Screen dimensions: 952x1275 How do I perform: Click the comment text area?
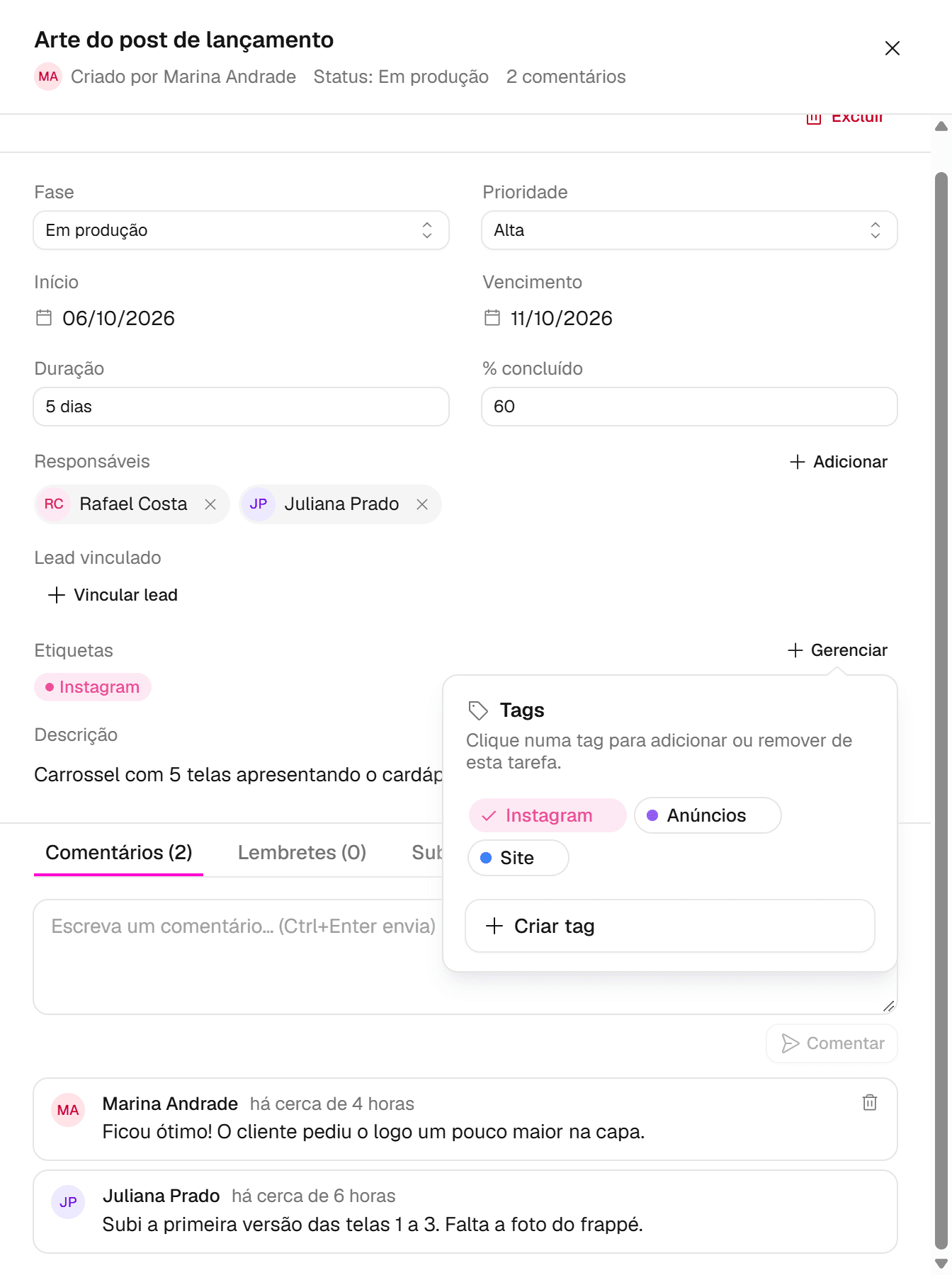point(238,957)
